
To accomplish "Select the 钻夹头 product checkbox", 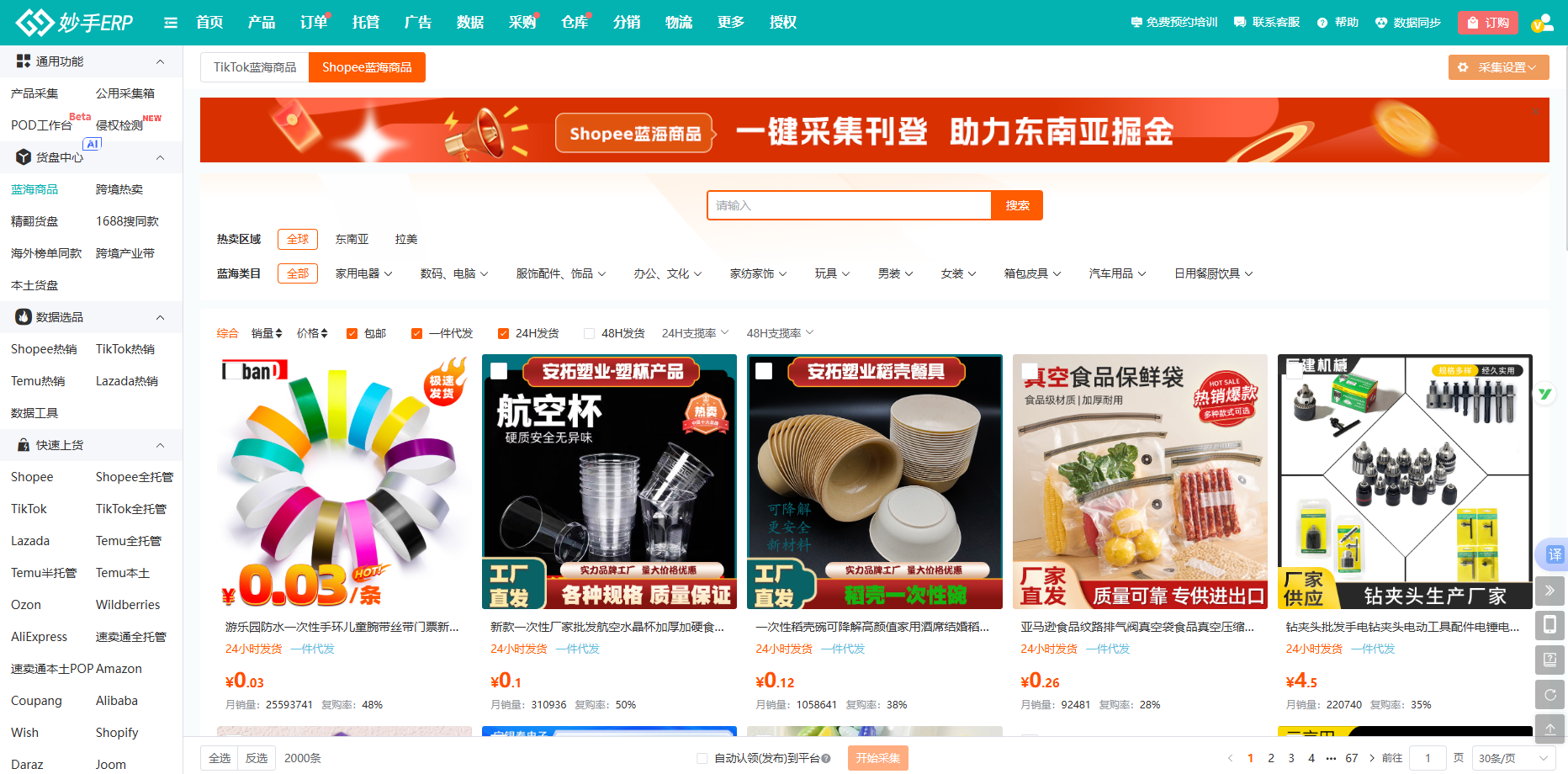I will tap(1294, 371).
